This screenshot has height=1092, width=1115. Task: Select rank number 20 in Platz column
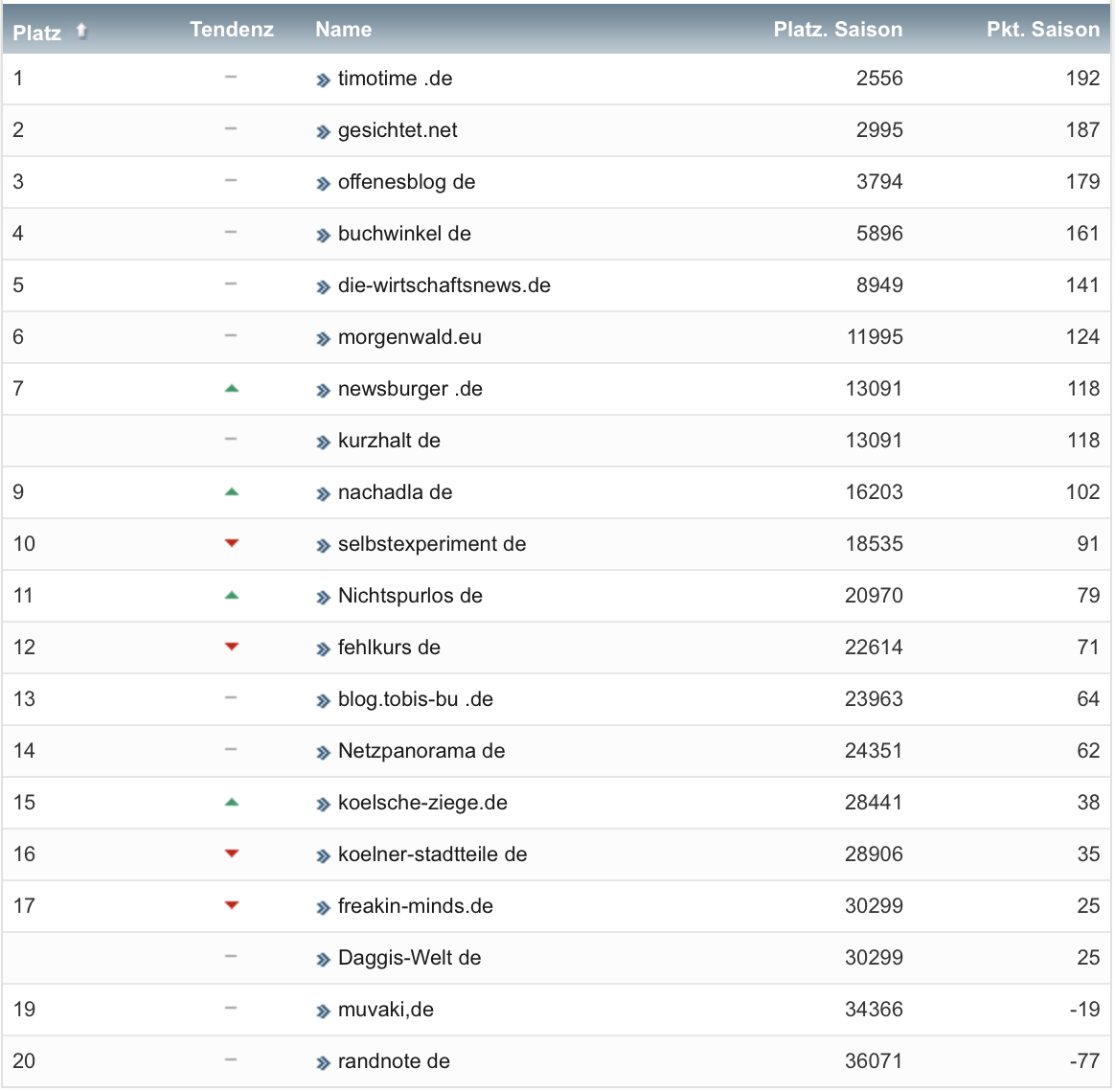(x=23, y=1061)
